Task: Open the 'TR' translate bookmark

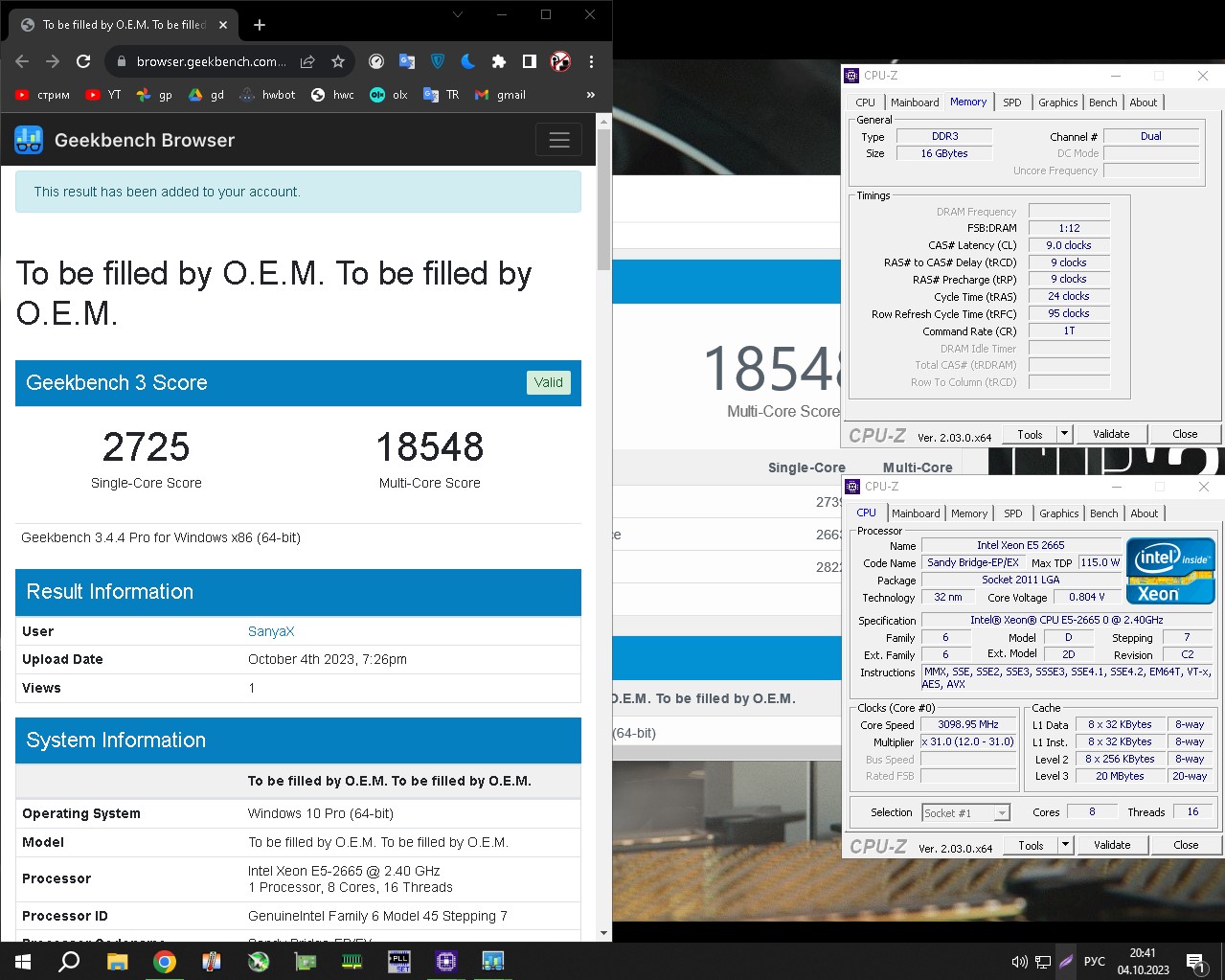Action: click(442, 95)
